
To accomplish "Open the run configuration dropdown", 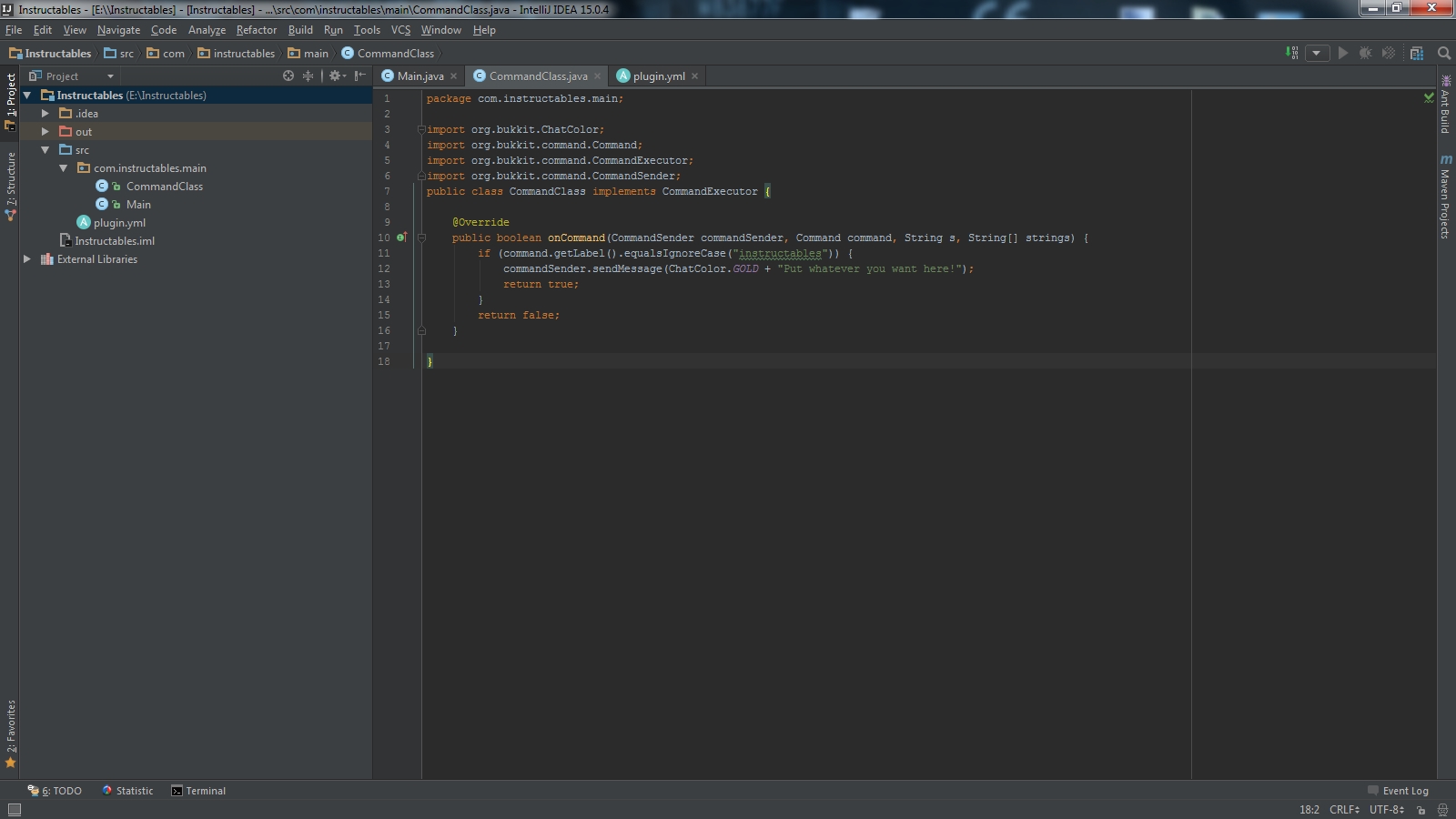I will [1317, 53].
